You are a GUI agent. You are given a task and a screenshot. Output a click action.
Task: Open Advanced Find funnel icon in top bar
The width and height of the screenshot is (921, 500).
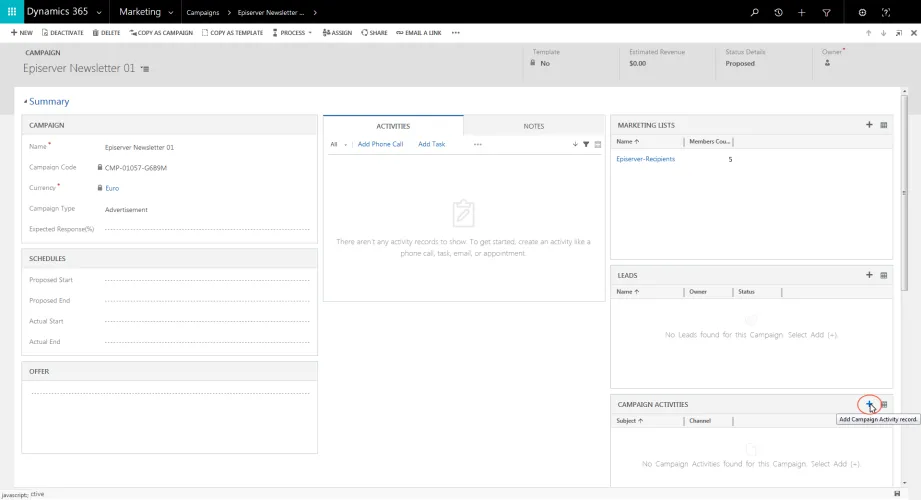826,12
